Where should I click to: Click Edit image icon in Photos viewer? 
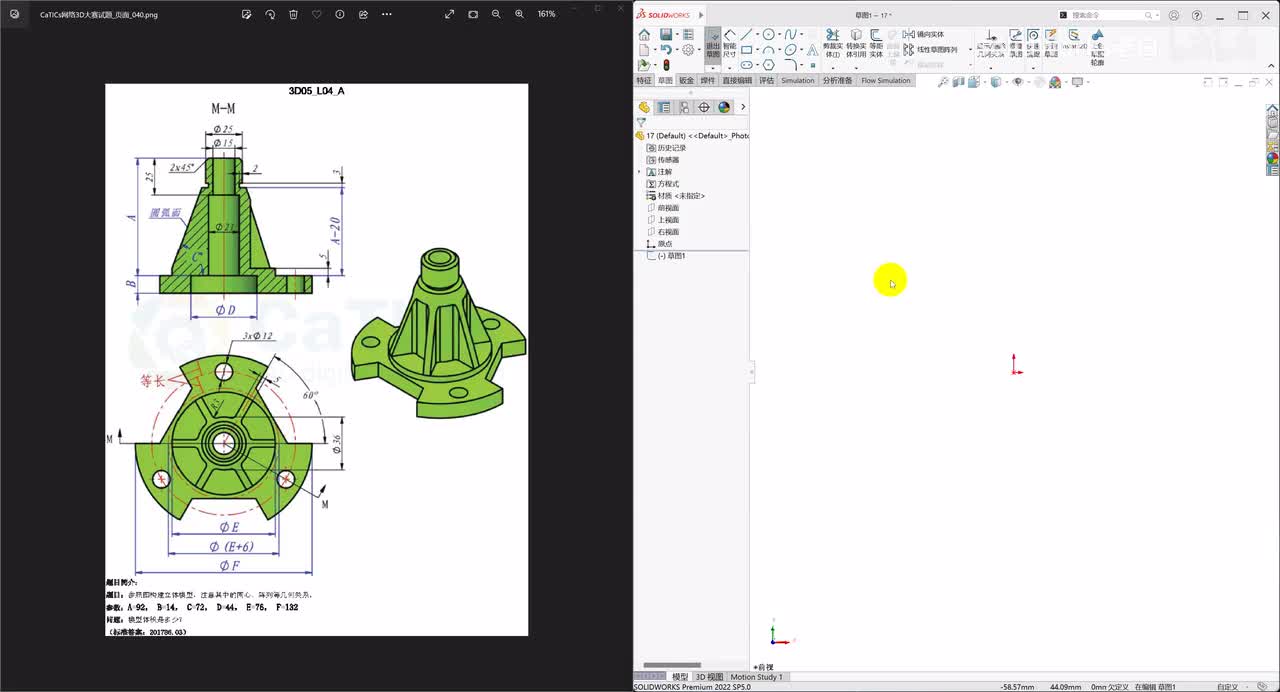pyautogui.click(x=247, y=14)
